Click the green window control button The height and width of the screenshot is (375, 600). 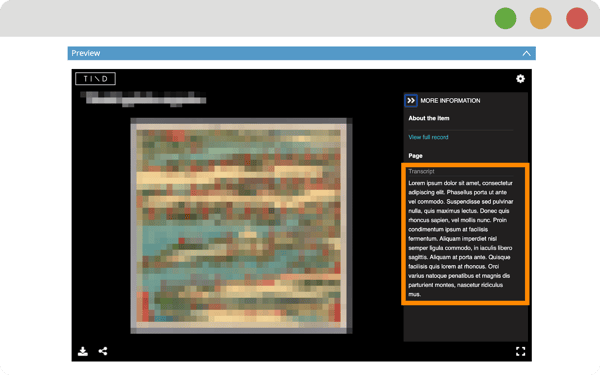click(x=505, y=18)
